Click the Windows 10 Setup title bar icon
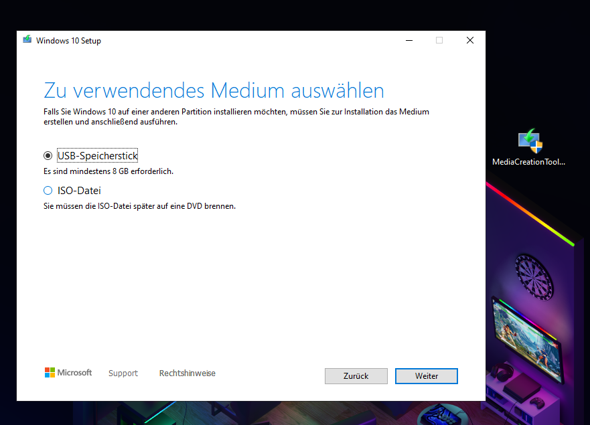This screenshot has width=590, height=425. click(27, 40)
